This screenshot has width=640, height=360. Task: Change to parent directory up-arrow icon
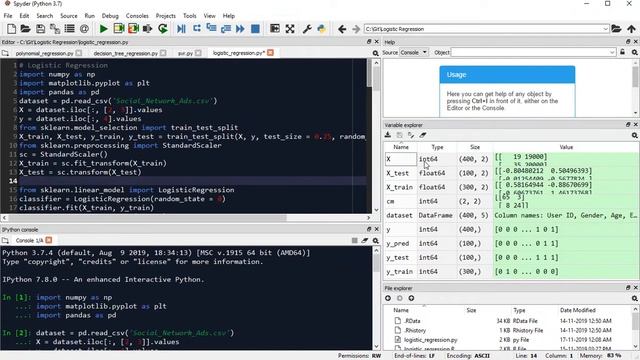coord(631,29)
